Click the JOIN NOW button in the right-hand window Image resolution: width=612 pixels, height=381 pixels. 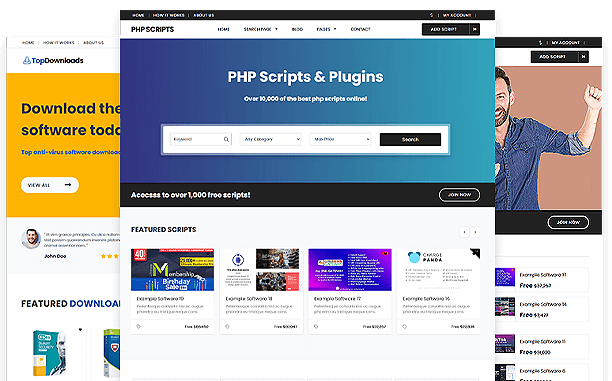[568, 222]
